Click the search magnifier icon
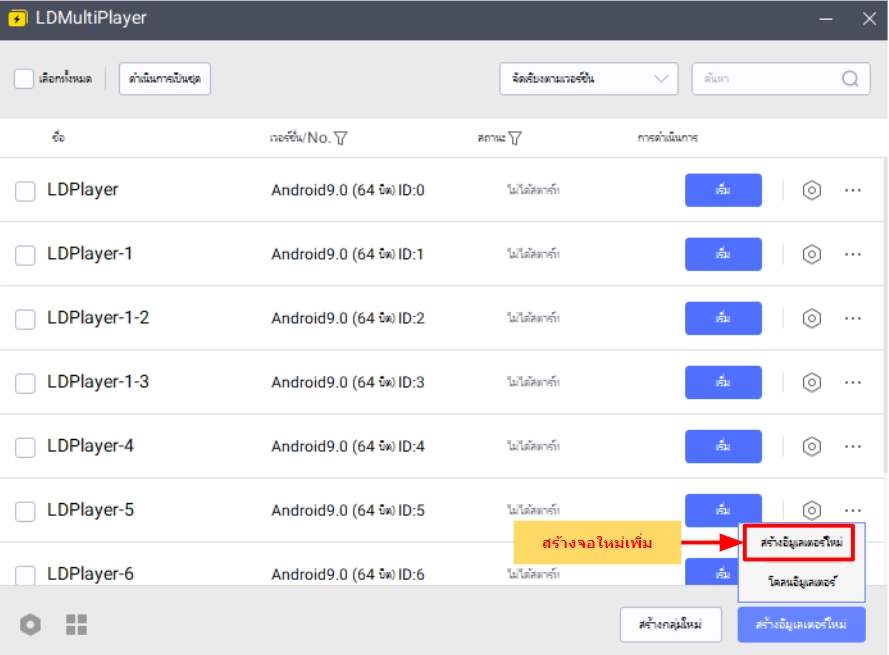The image size is (889, 655). [850, 79]
